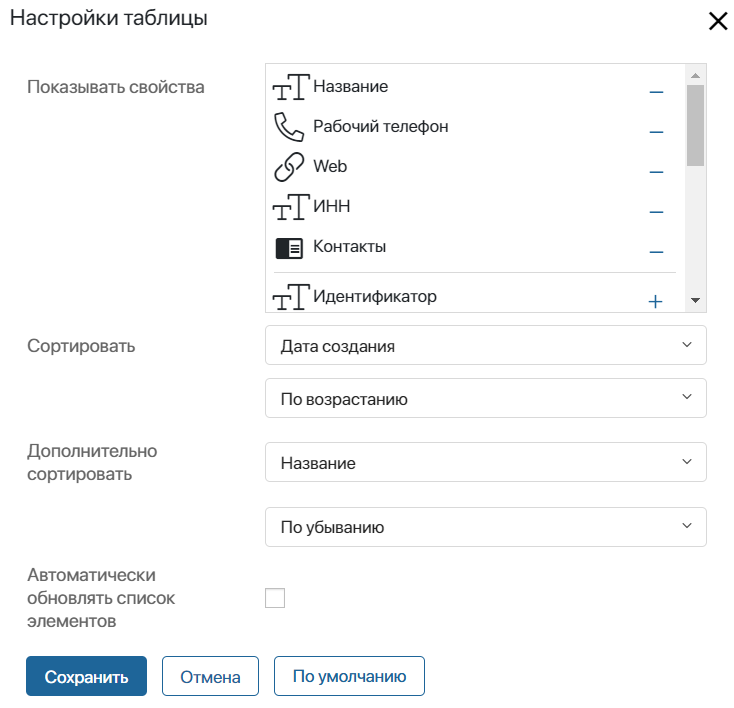The width and height of the screenshot is (734, 708).
Task: Click the table icon beside Контакты
Action: pos(289,248)
